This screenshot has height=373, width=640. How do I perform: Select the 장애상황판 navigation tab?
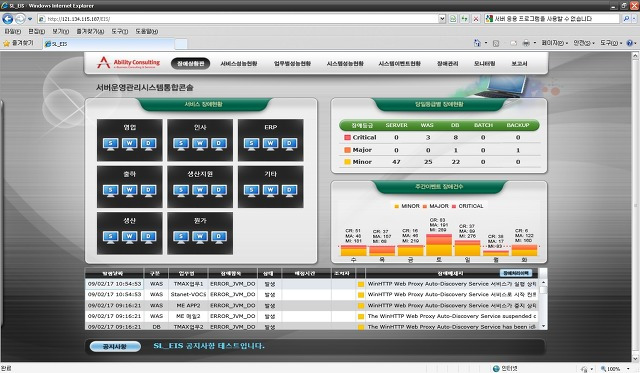click(x=191, y=64)
